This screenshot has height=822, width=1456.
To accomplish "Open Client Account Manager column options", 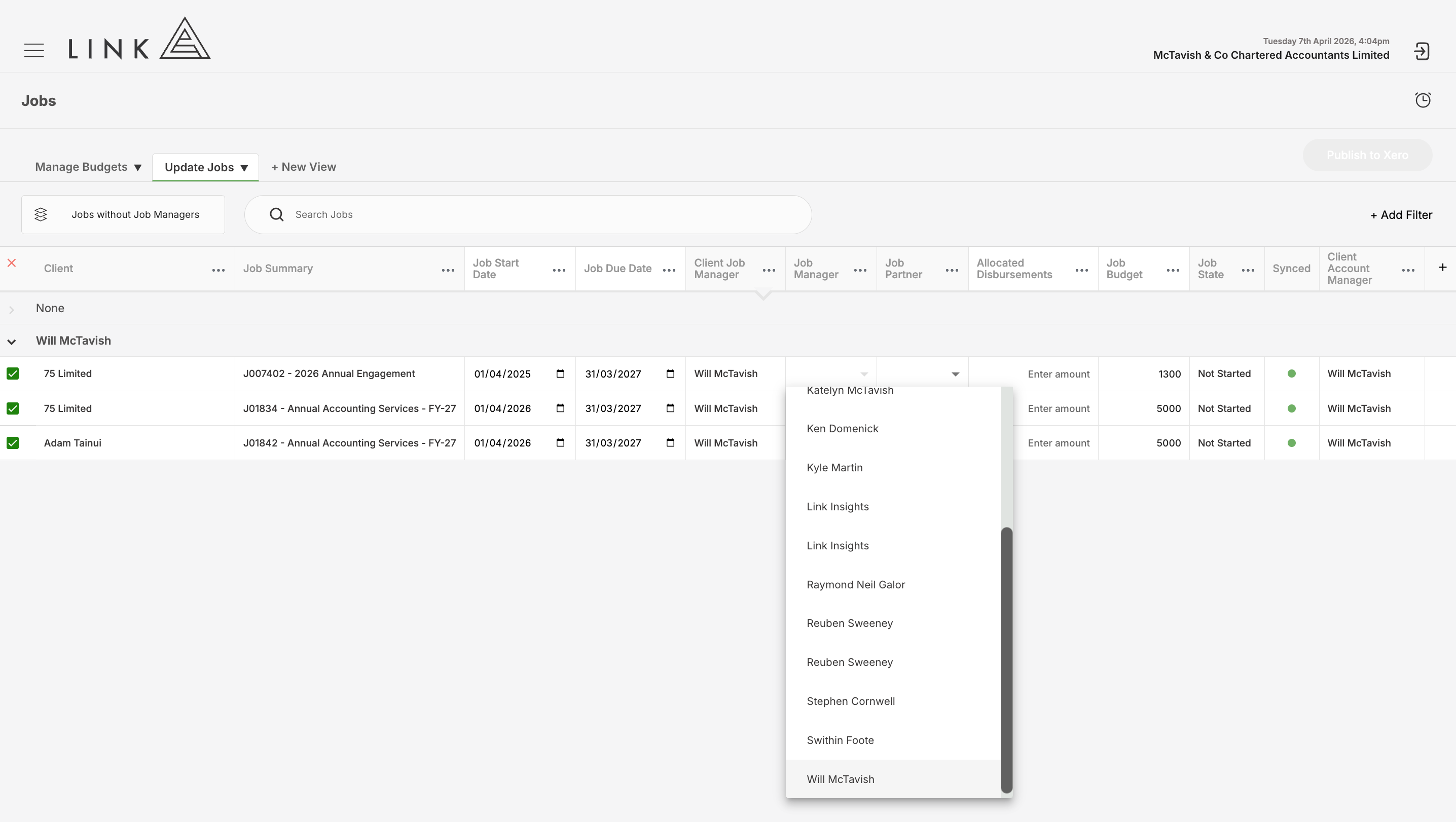I will tap(1408, 271).
